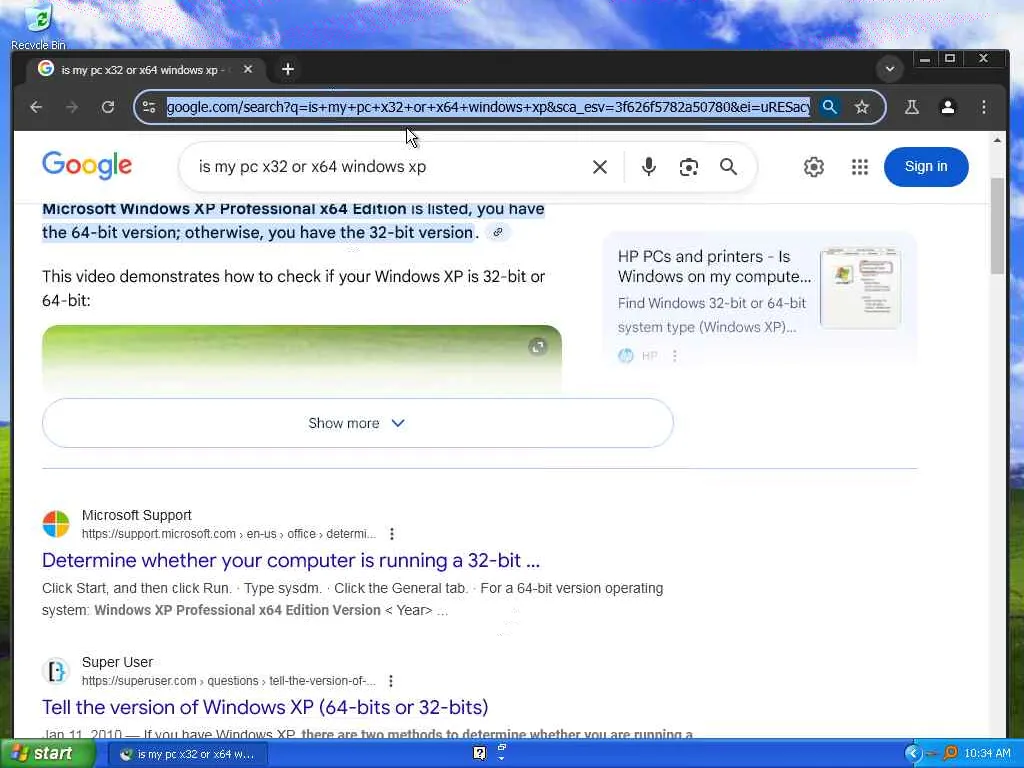
Task: Click the Microsoft Support site favicon
Action: click(x=56, y=524)
